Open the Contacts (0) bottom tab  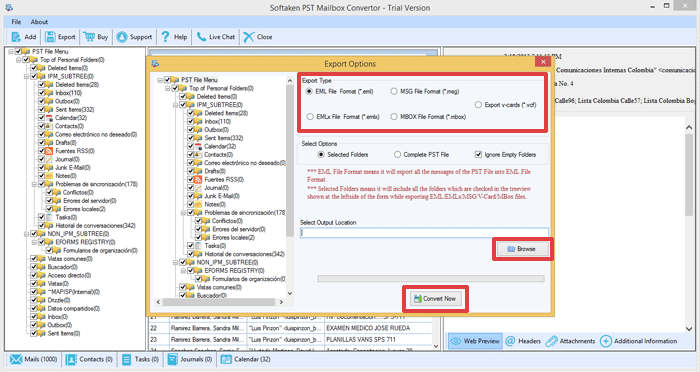click(89, 359)
